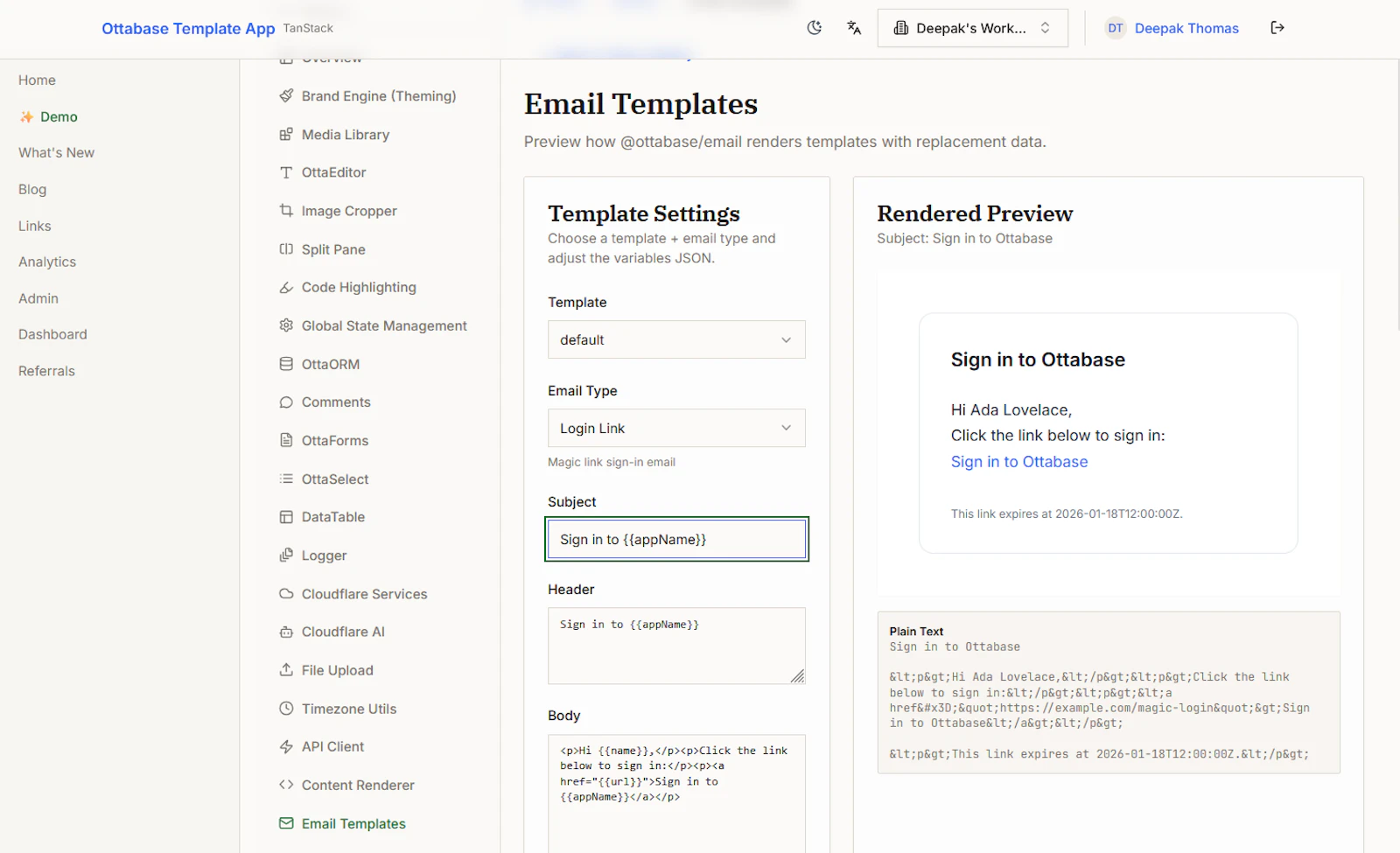Open the What's New page
The width and height of the screenshot is (1400, 853).
coord(56,152)
